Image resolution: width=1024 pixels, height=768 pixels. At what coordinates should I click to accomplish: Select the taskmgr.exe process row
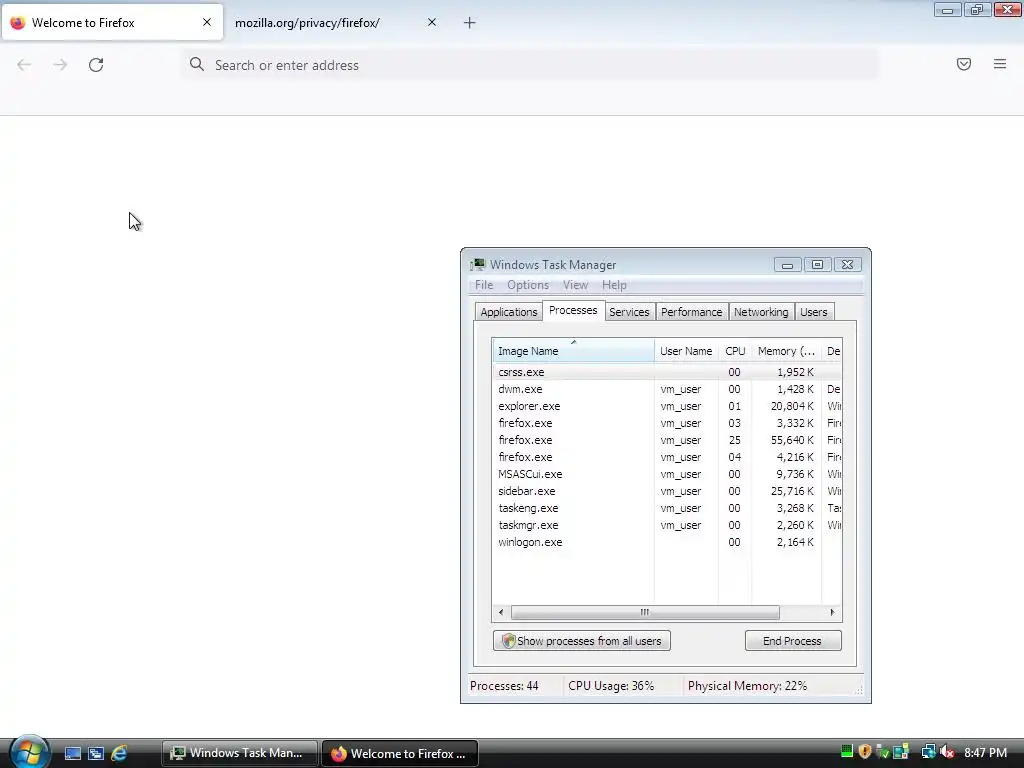[x=667, y=524]
